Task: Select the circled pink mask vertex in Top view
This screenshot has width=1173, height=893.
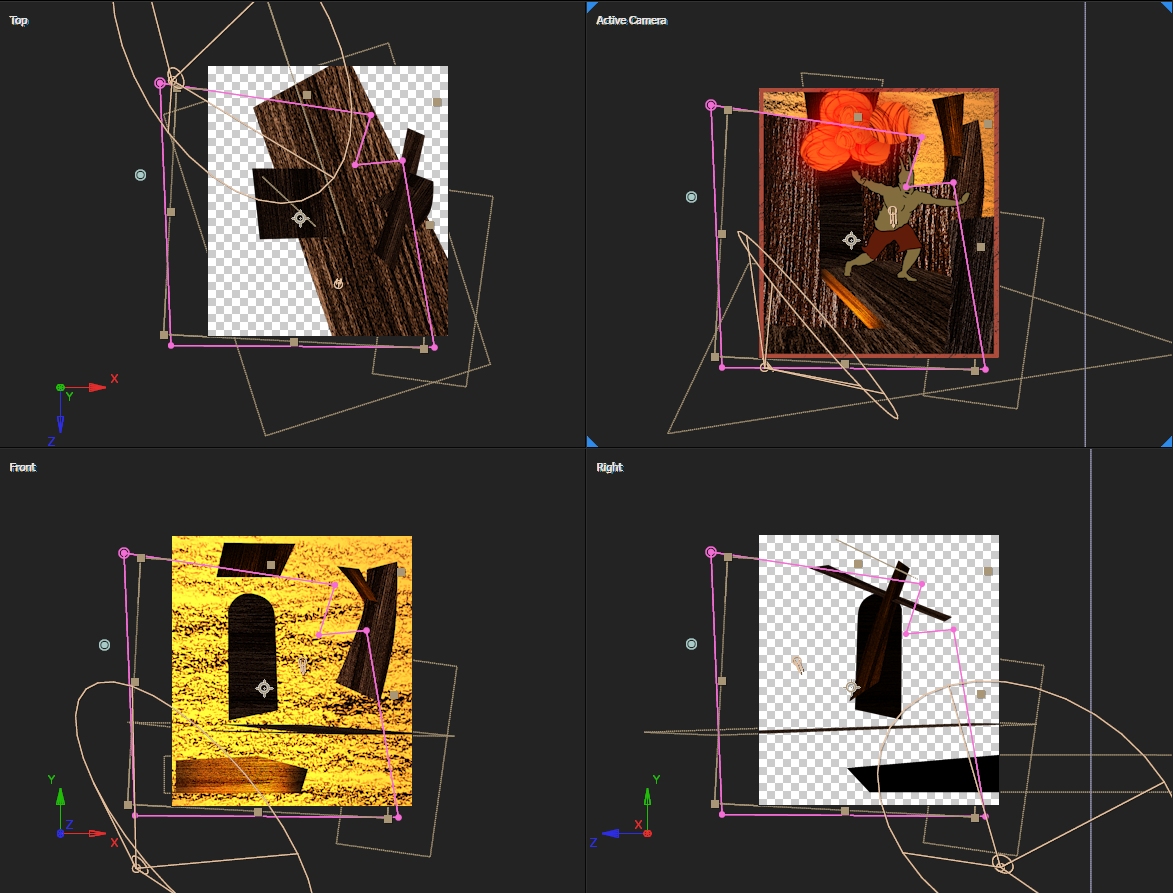Action: 160,83
